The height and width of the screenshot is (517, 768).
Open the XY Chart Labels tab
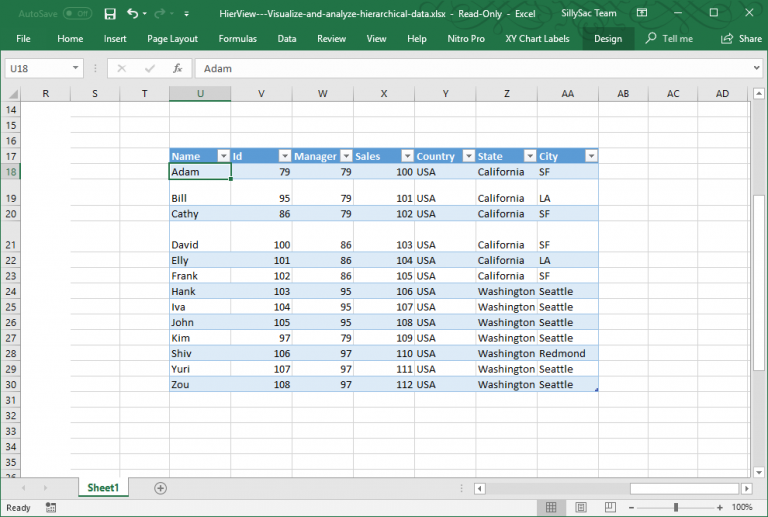537,38
